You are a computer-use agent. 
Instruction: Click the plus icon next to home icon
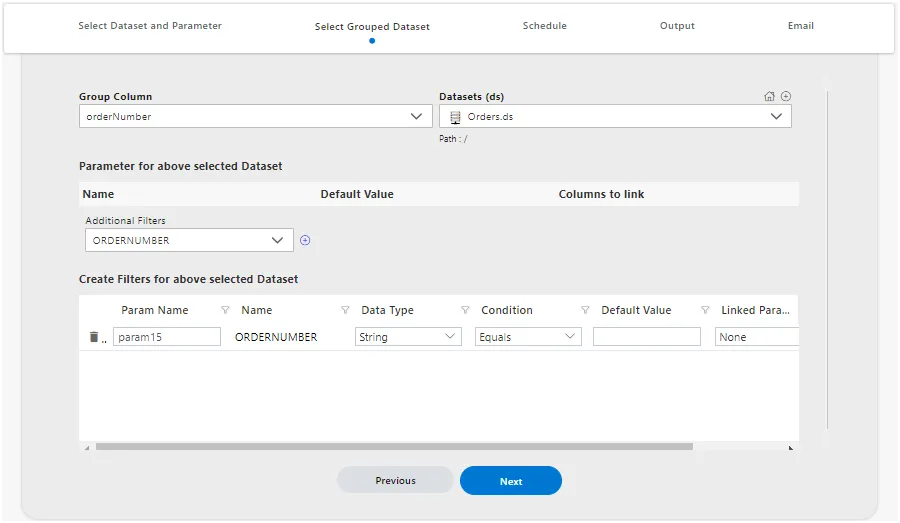coord(786,96)
